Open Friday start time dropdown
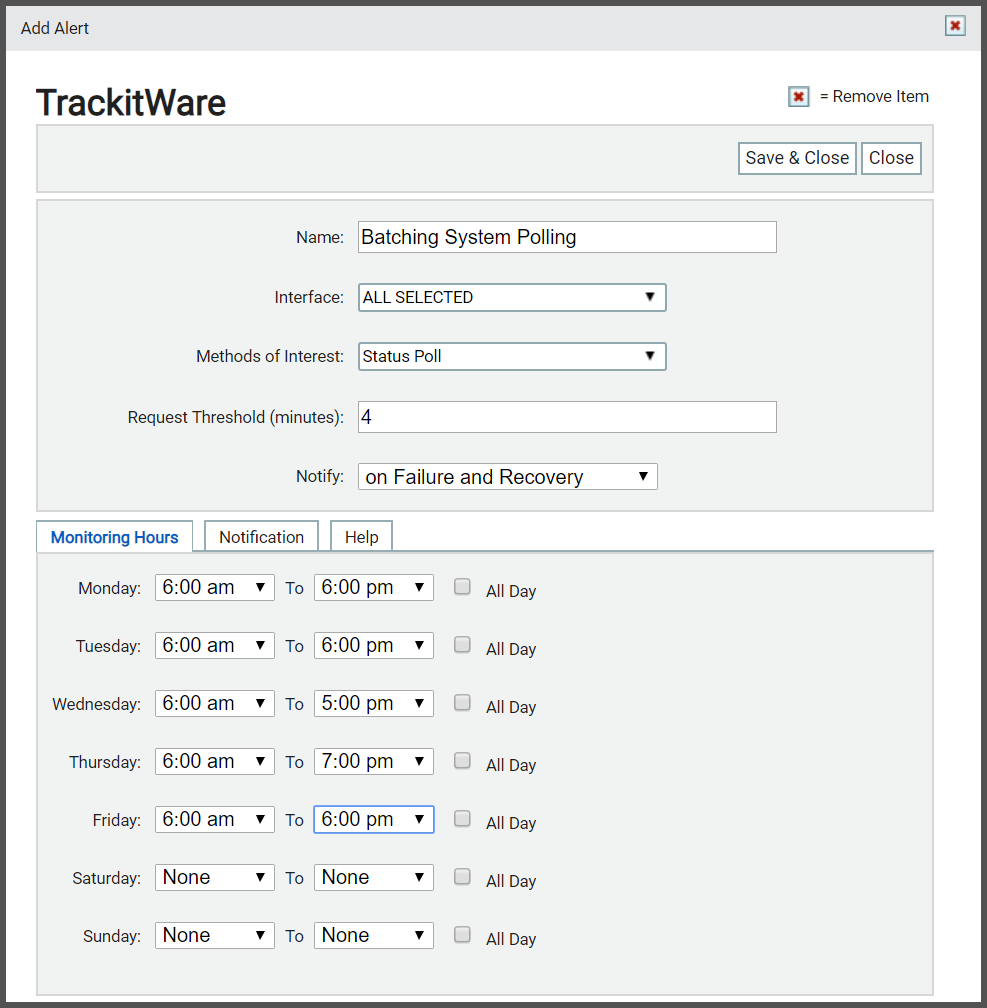The height and width of the screenshot is (1008, 987). [215, 820]
